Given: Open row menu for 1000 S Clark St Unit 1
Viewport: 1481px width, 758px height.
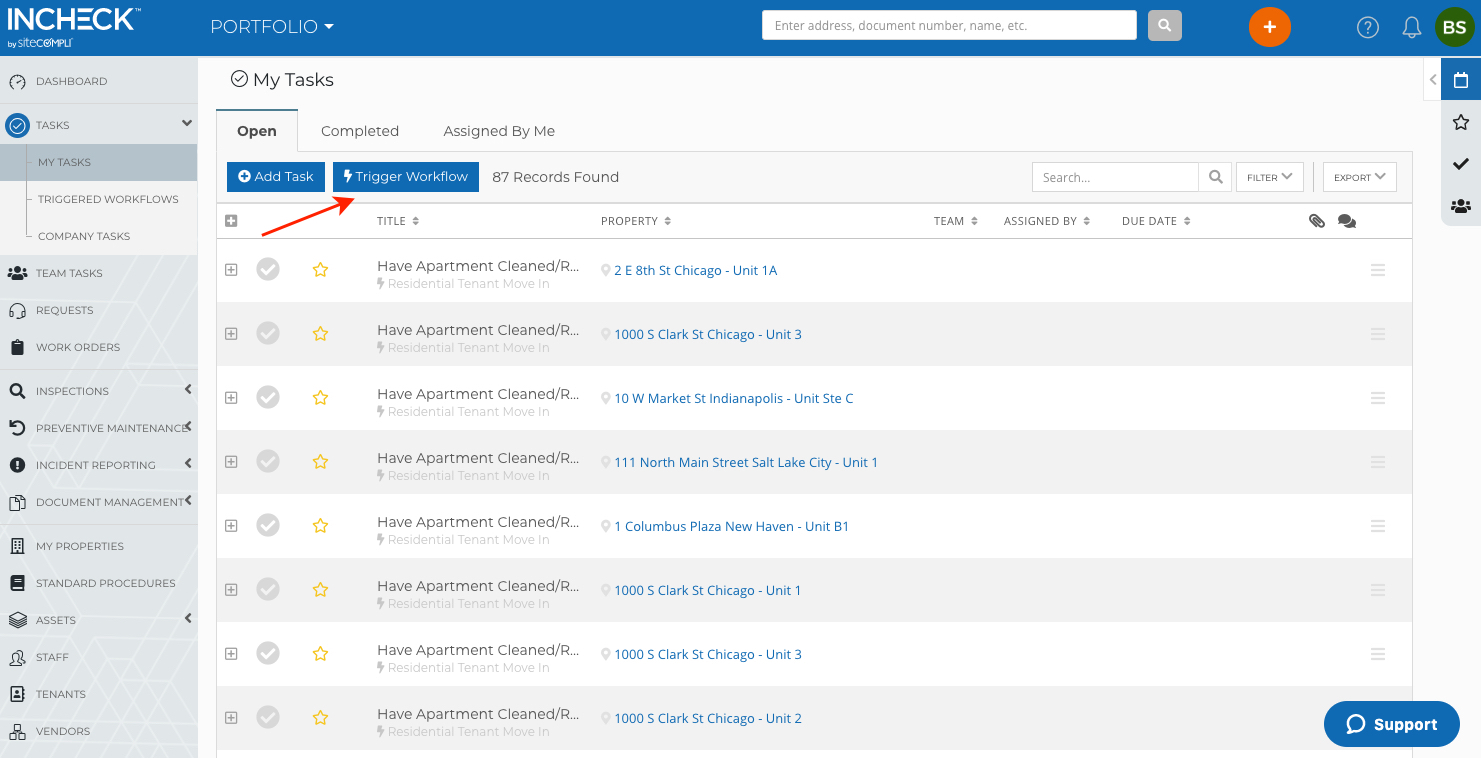Looking at the screenshot, I should [1378, 590].
